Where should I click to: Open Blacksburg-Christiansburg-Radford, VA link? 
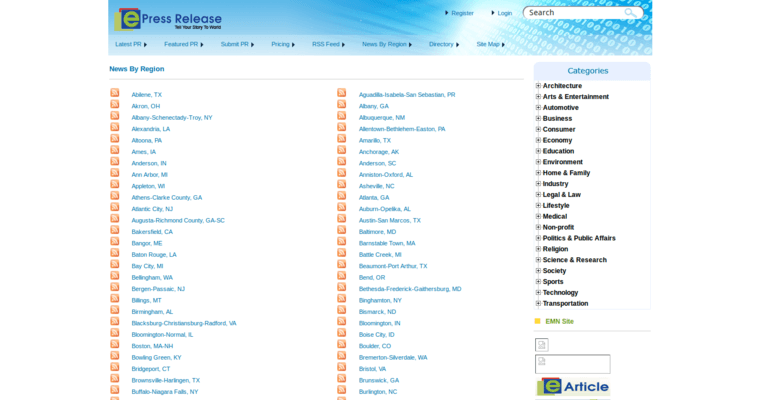click(184, 323)
